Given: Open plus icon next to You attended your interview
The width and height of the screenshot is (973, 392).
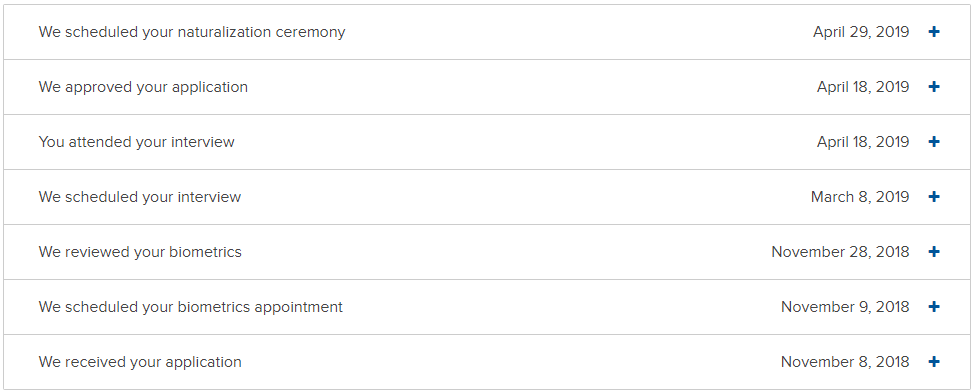Looking at the screenshot, I should tap(934, 142).
